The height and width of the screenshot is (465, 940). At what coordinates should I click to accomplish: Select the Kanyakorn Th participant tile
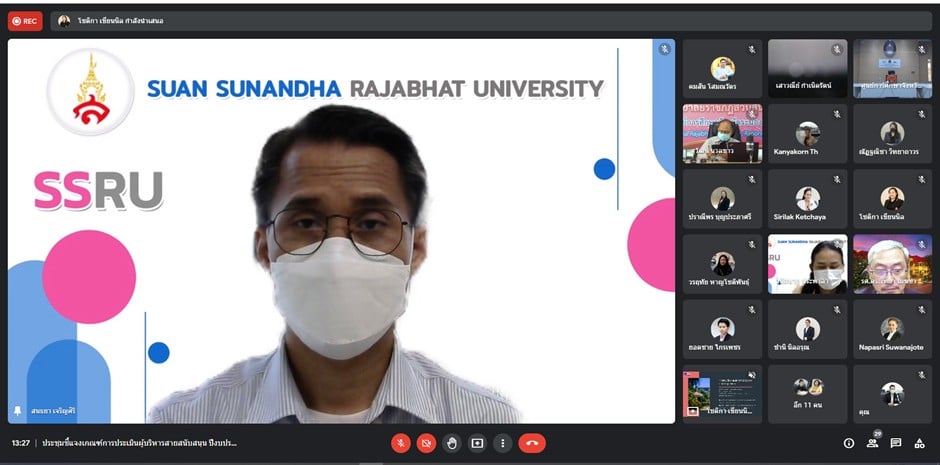coord(807,134)
